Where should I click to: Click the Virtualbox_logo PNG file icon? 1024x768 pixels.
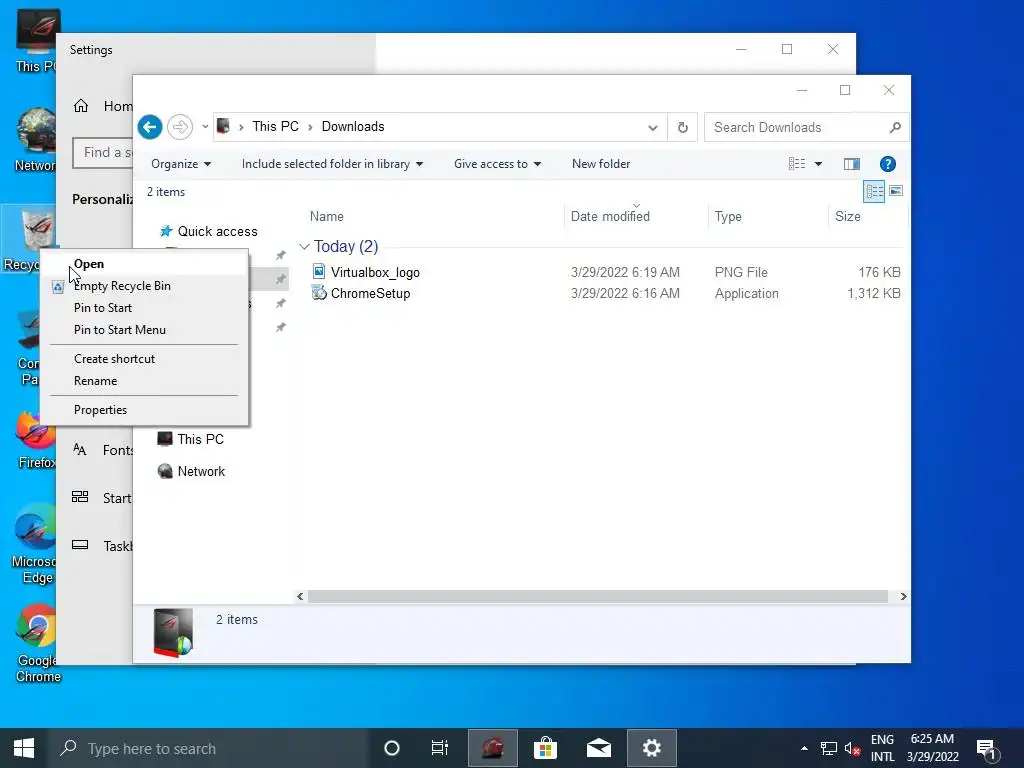coord(319,271)
